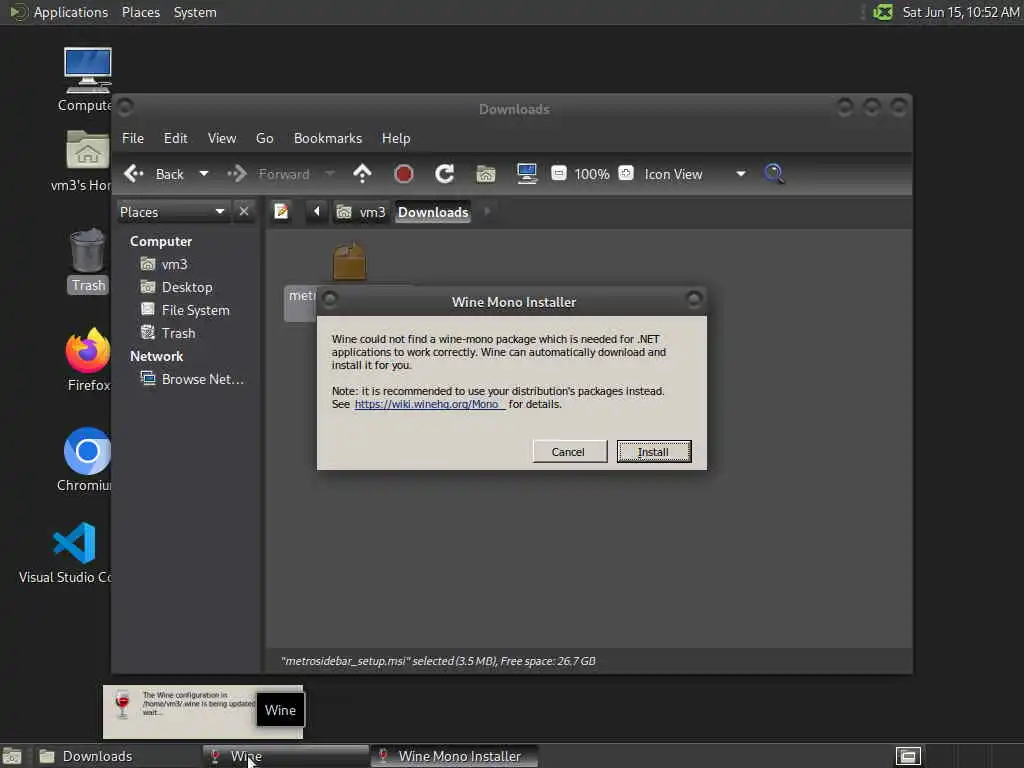
Task: Click the date and time clock
Action: (960, 12)
